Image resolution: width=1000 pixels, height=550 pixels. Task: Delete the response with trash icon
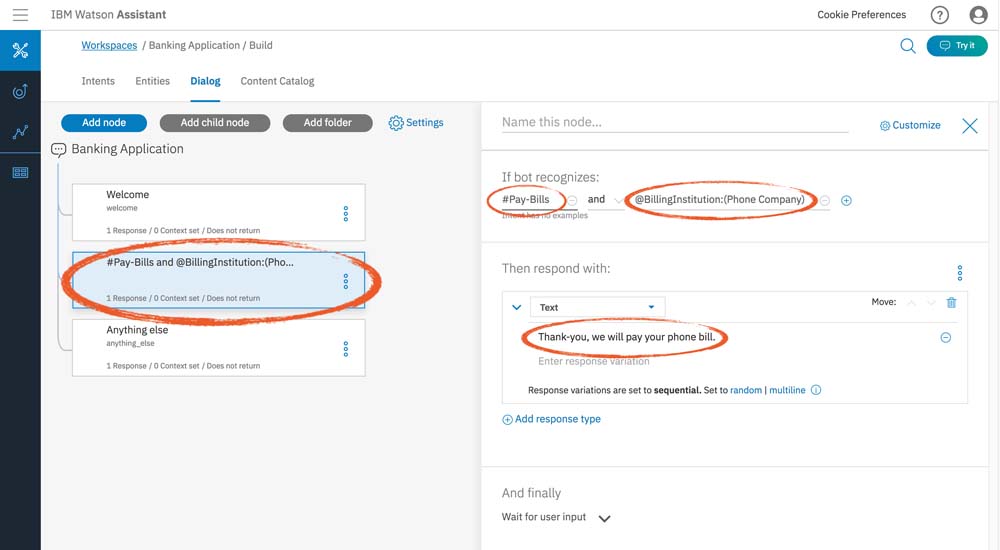951,303
